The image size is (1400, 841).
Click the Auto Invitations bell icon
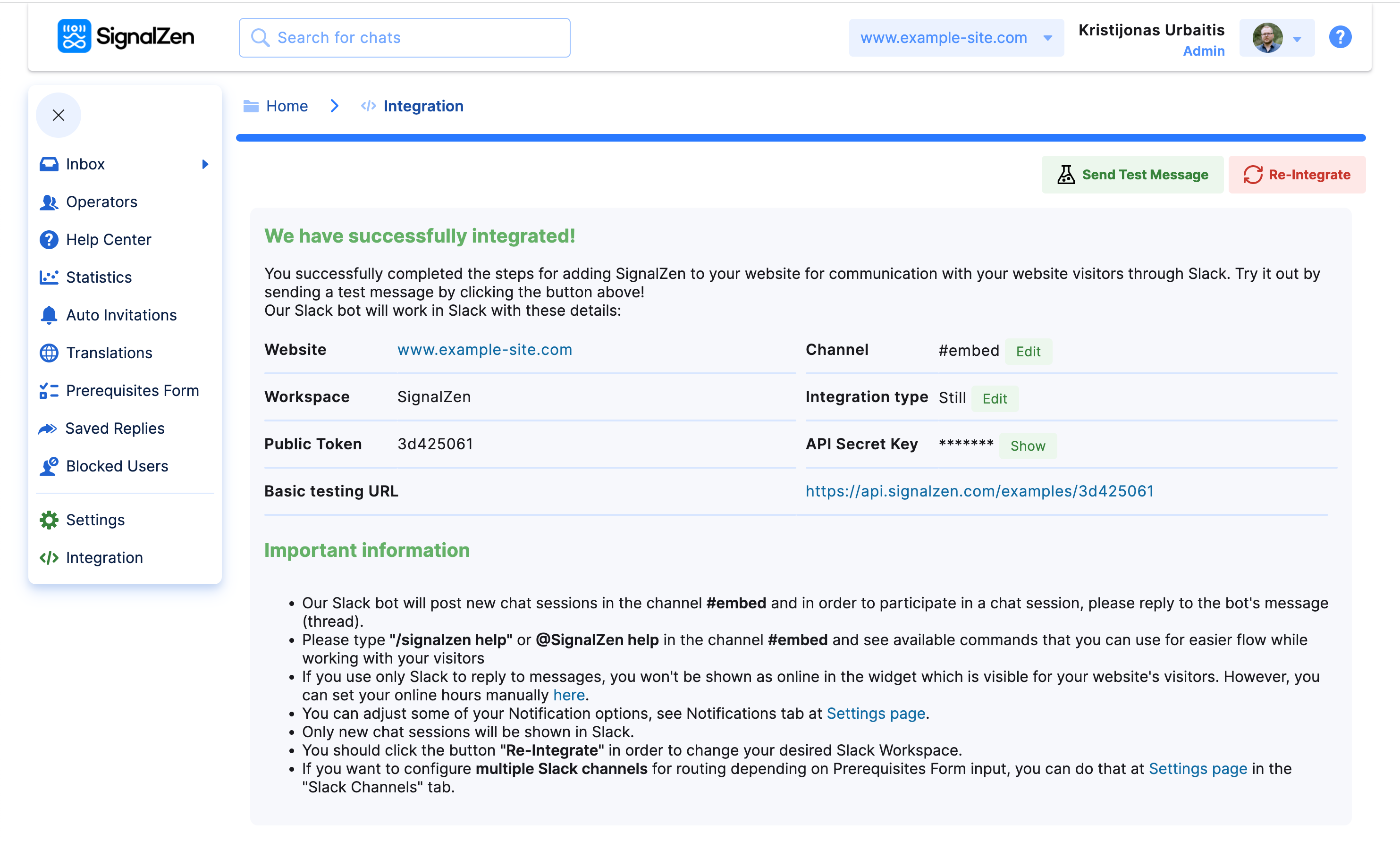(x=49, y=314)
